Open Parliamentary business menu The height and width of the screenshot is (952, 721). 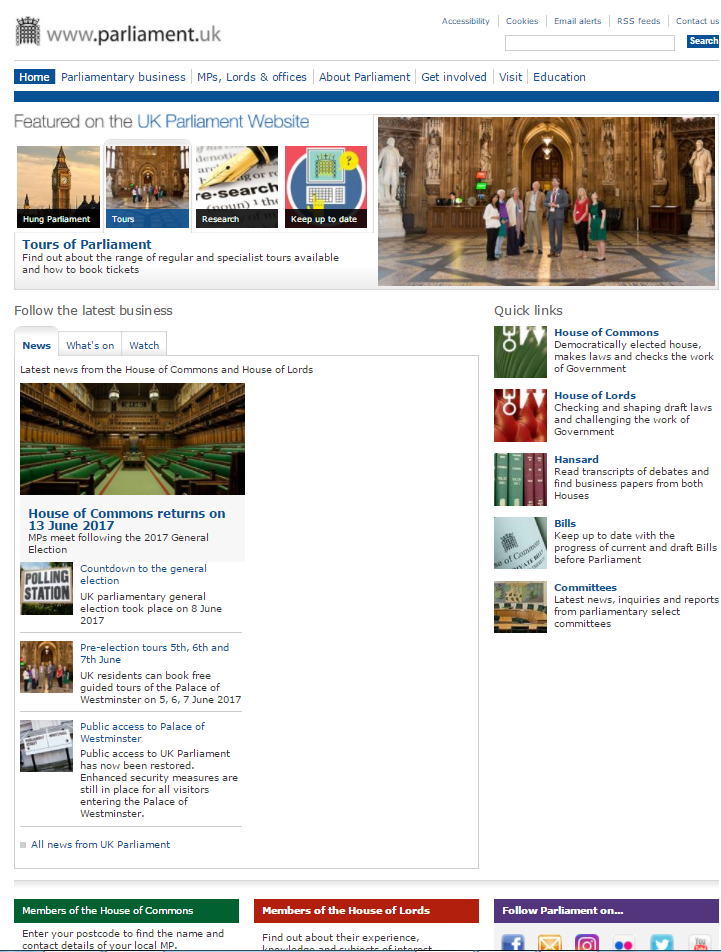coord(123,77)
